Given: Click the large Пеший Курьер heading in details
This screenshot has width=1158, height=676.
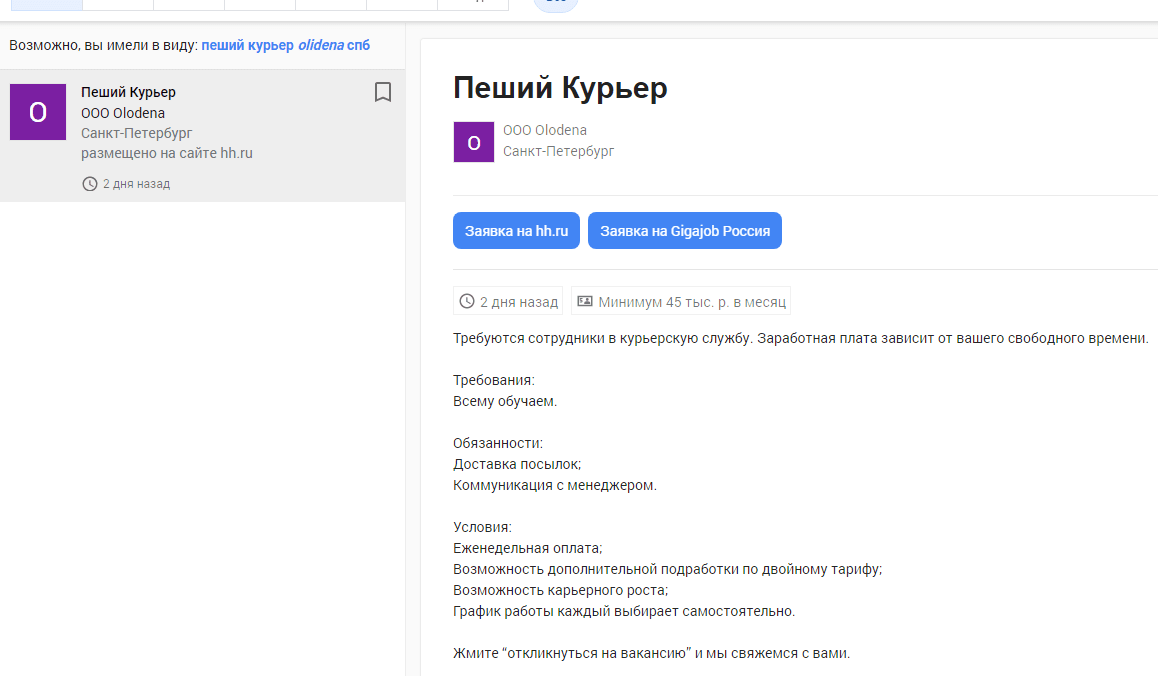Looking at the screenshot, I should coord(560,88).
